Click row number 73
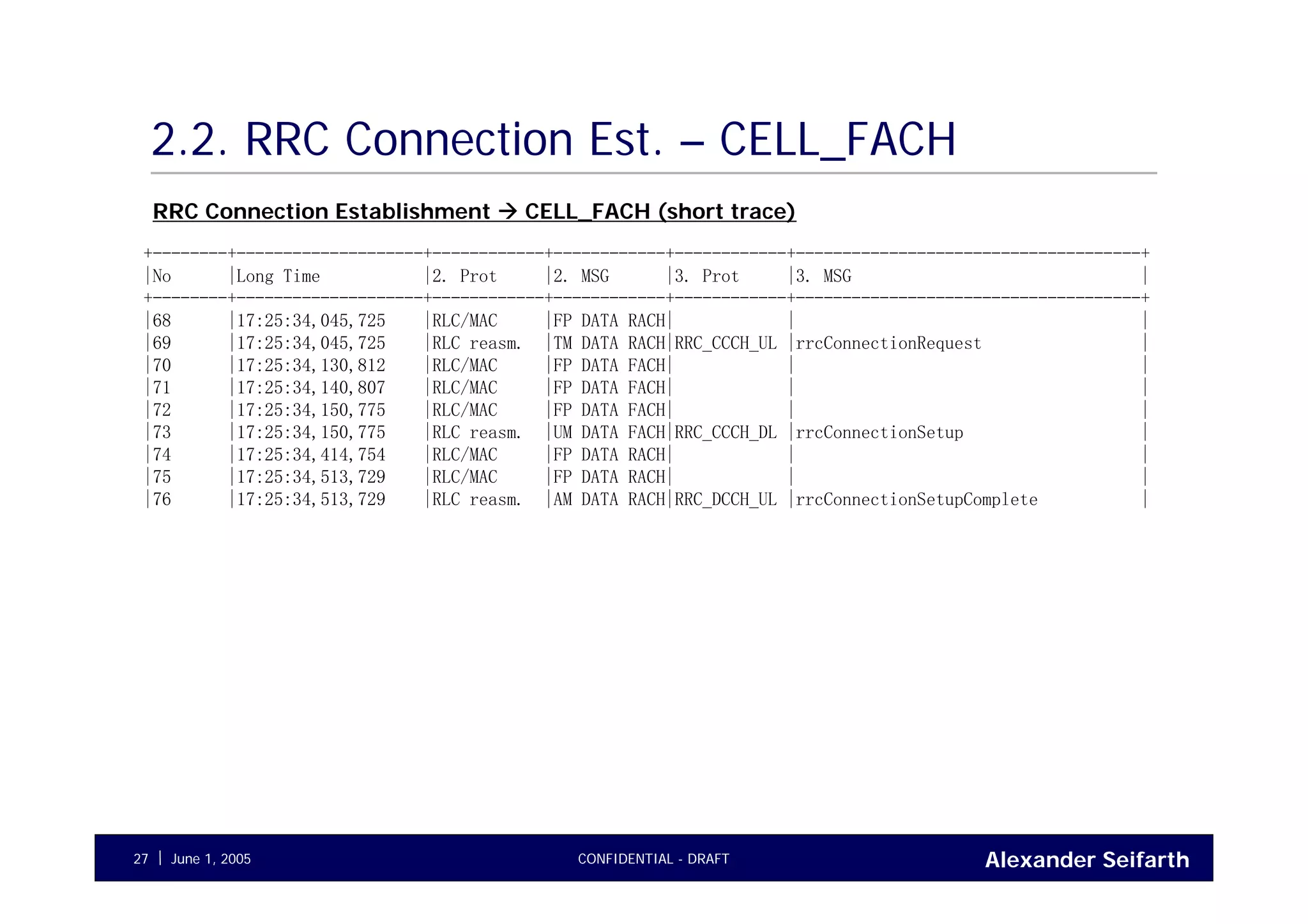This screenshot has width=1308, height=924. pyautogui.click(x=162, y=432)
